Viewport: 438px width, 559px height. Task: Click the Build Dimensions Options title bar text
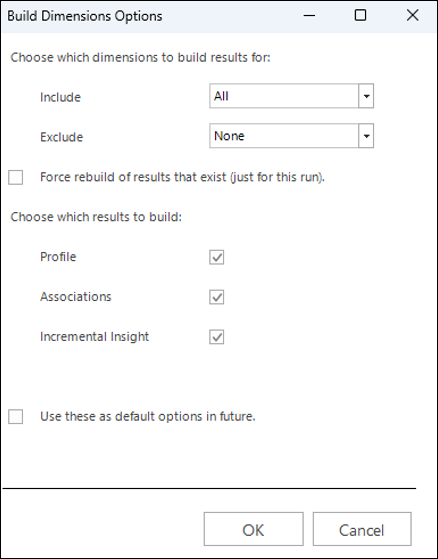[85, 16]
